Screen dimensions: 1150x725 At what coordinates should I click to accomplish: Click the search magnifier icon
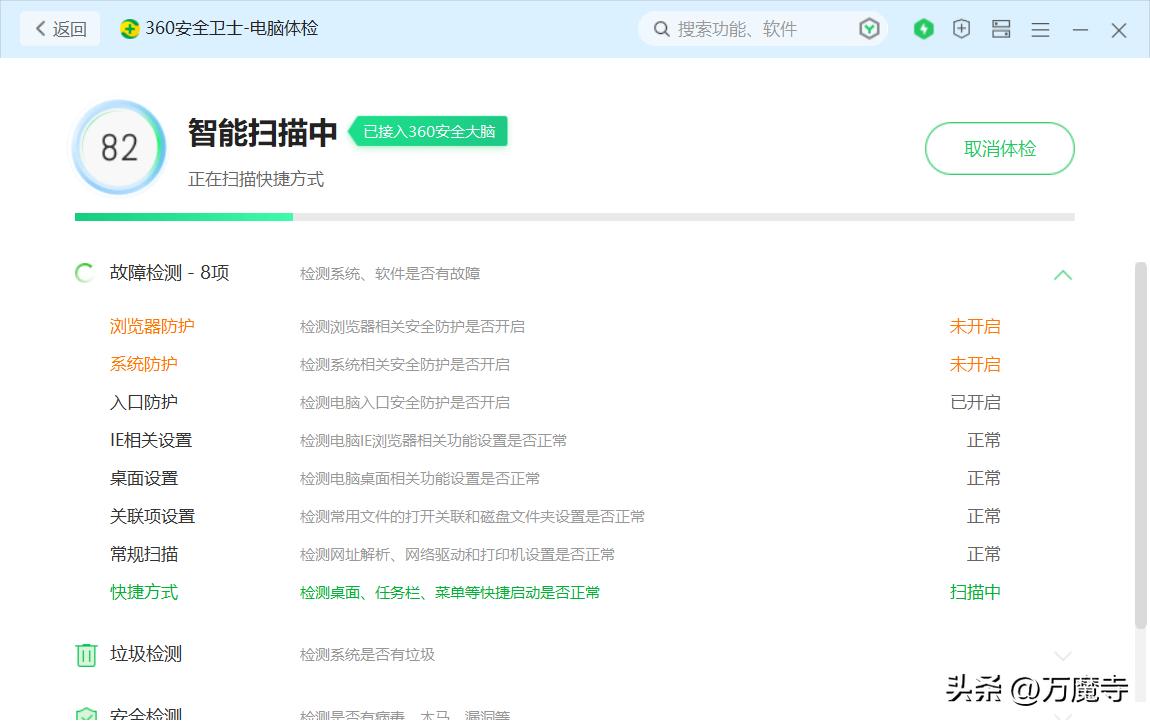pos(660,29)
